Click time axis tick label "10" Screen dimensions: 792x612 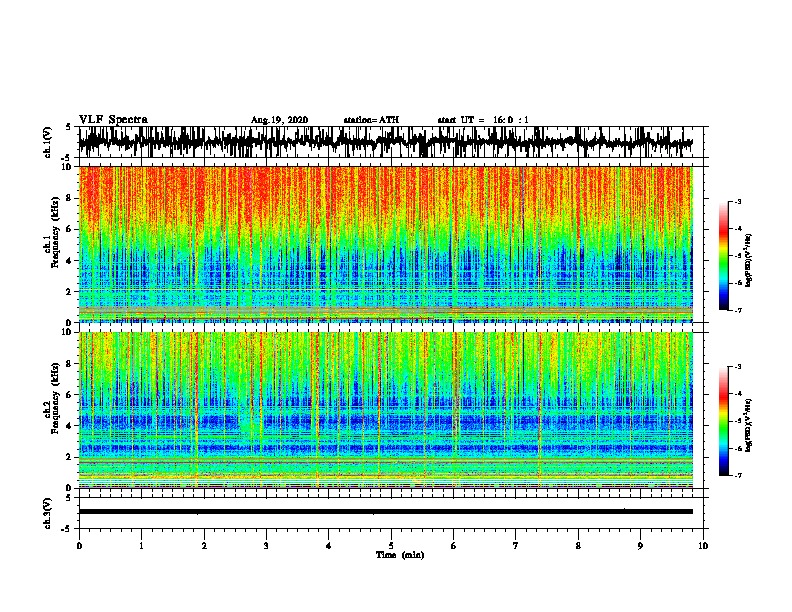click(703, 546)
